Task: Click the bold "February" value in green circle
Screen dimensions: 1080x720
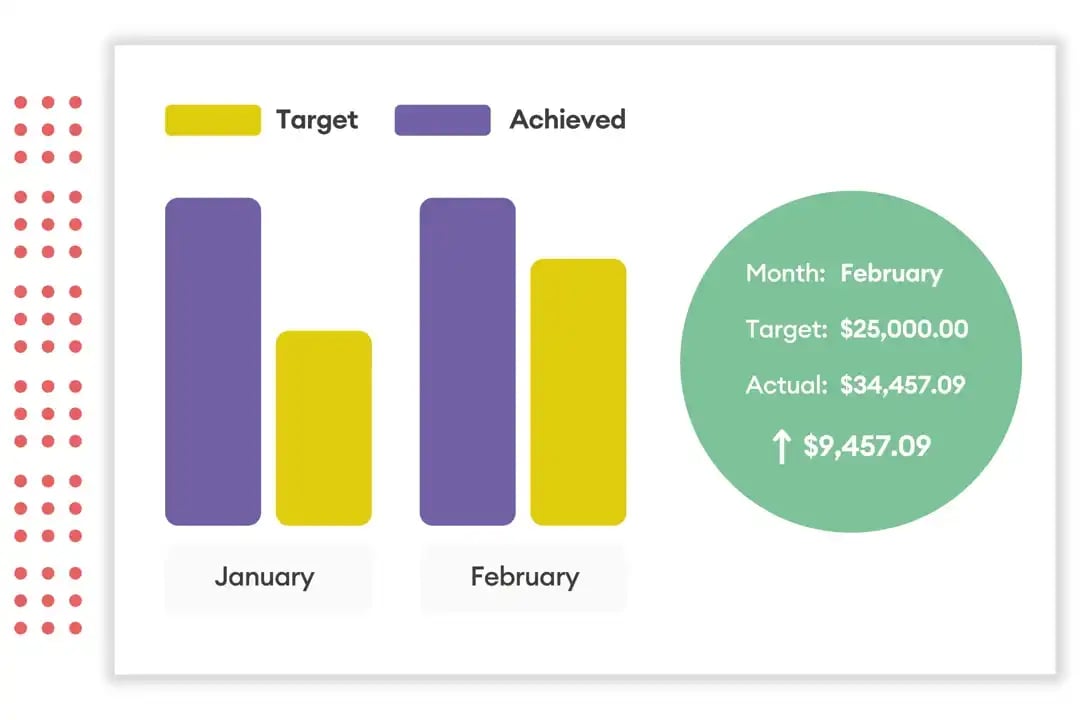Action: (x=891, y=274)
